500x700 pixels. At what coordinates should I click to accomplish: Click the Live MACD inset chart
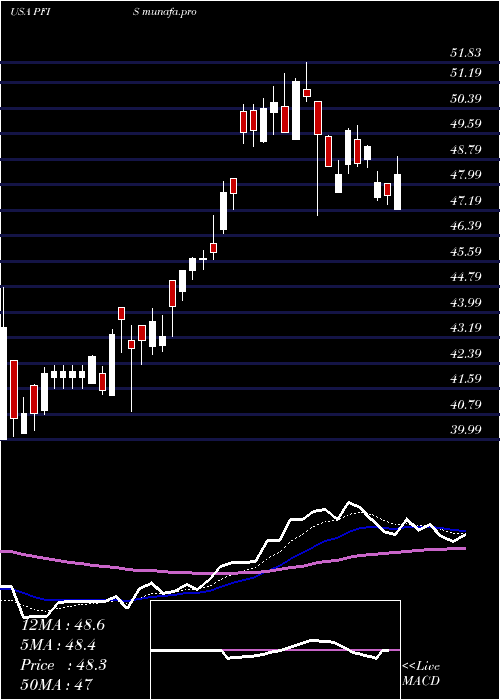[x=275, y=650]
